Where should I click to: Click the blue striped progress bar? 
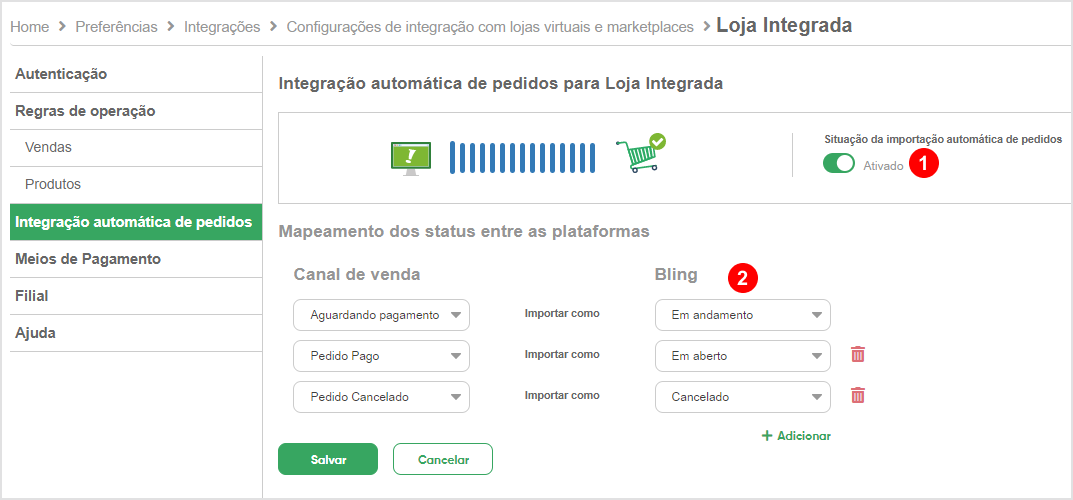(522, 157)
